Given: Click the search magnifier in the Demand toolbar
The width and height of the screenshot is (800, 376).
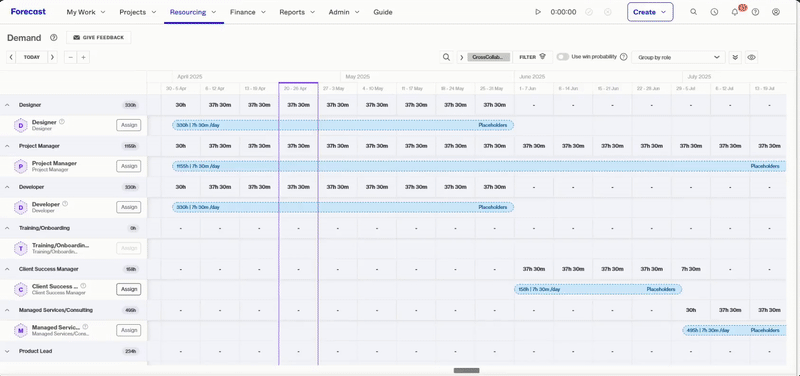Looking at the screenshot, I should point(446,57).
